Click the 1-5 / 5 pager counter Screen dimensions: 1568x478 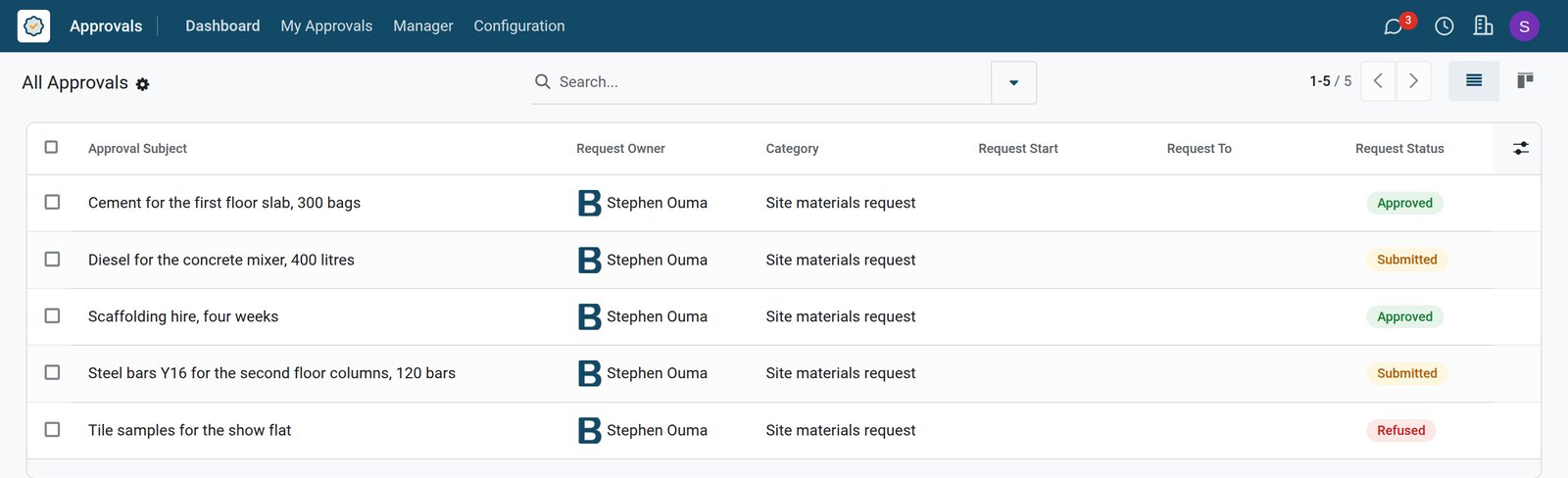click(x=1331, y=81)
